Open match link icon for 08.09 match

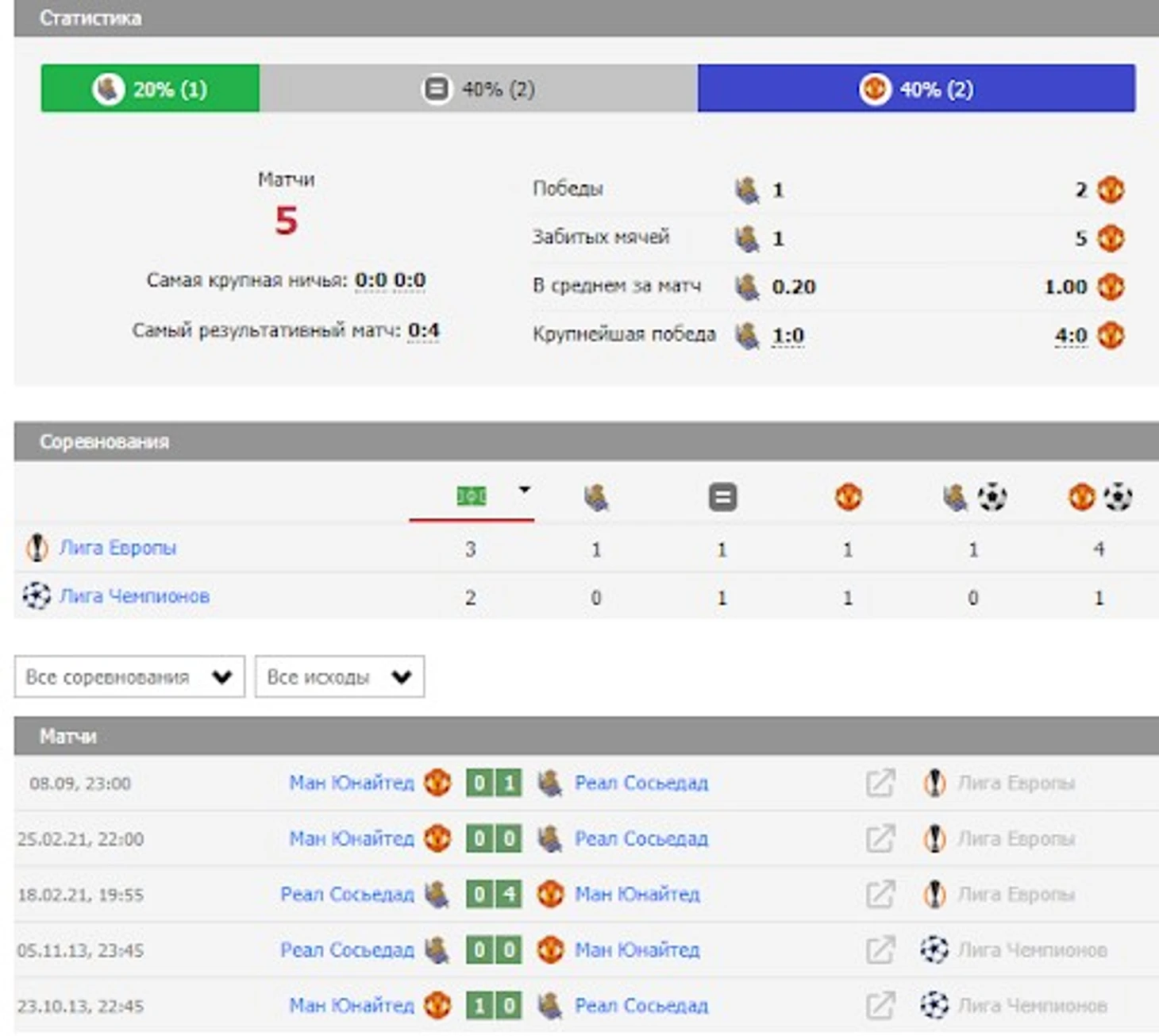pos(880,783)
